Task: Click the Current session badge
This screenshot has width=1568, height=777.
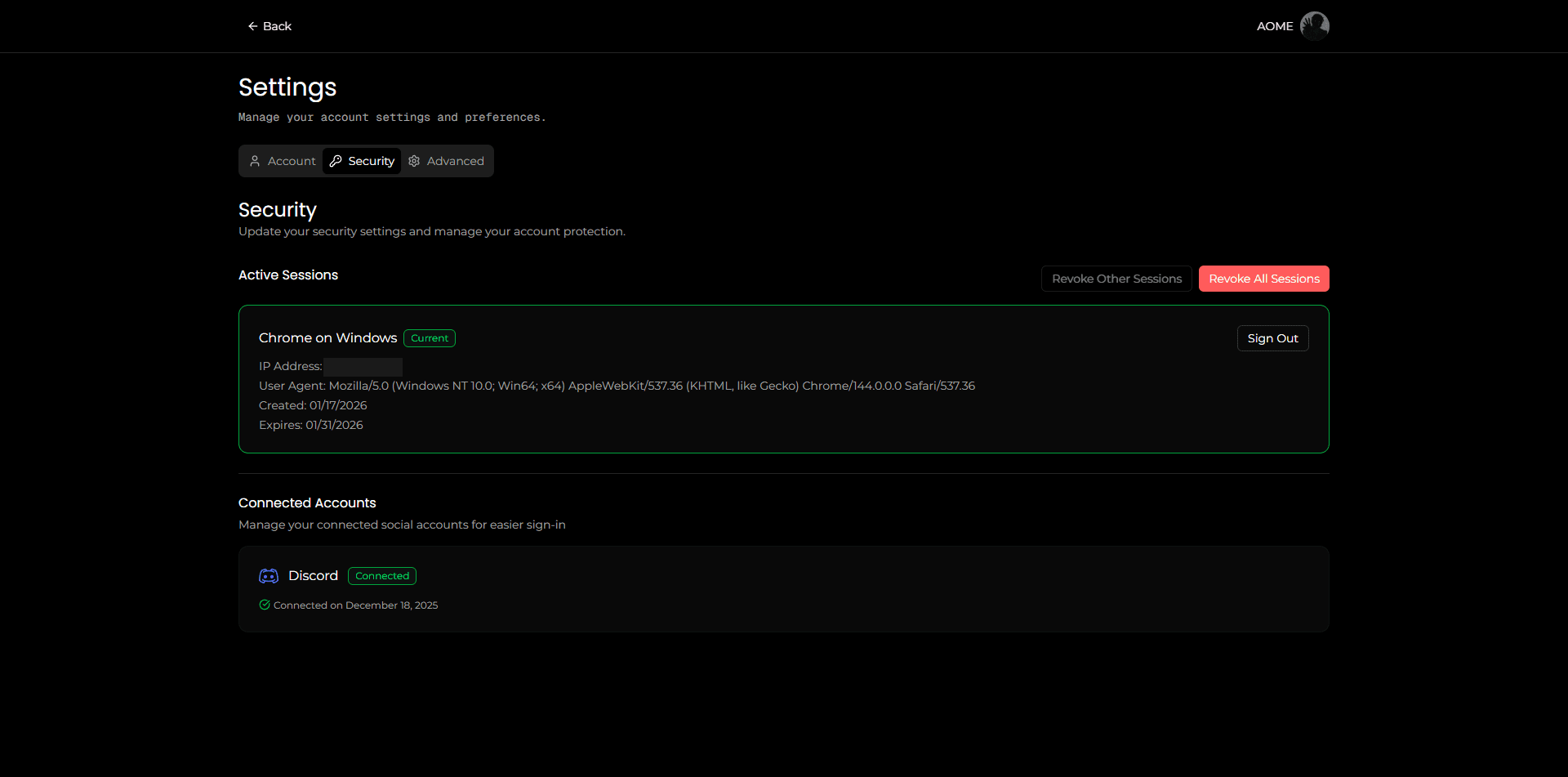Action: [x=429, y=337]
